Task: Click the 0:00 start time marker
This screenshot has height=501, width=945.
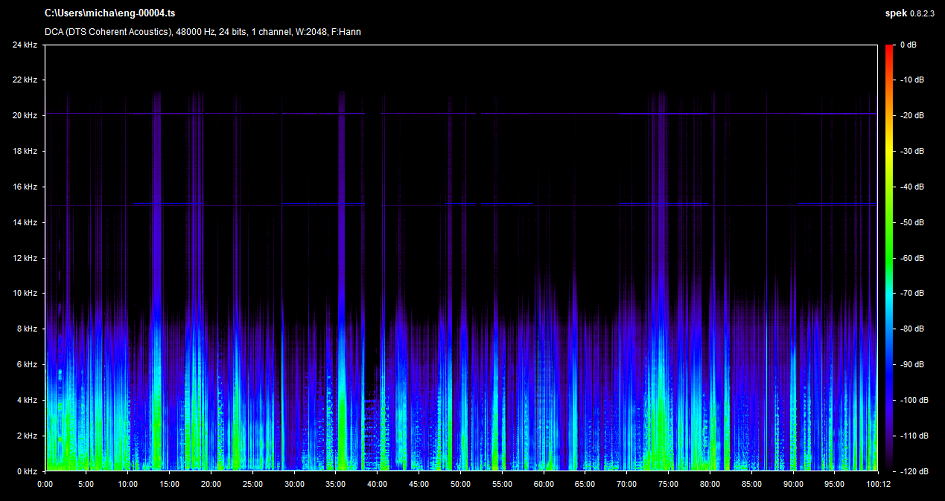Action: 45,483
